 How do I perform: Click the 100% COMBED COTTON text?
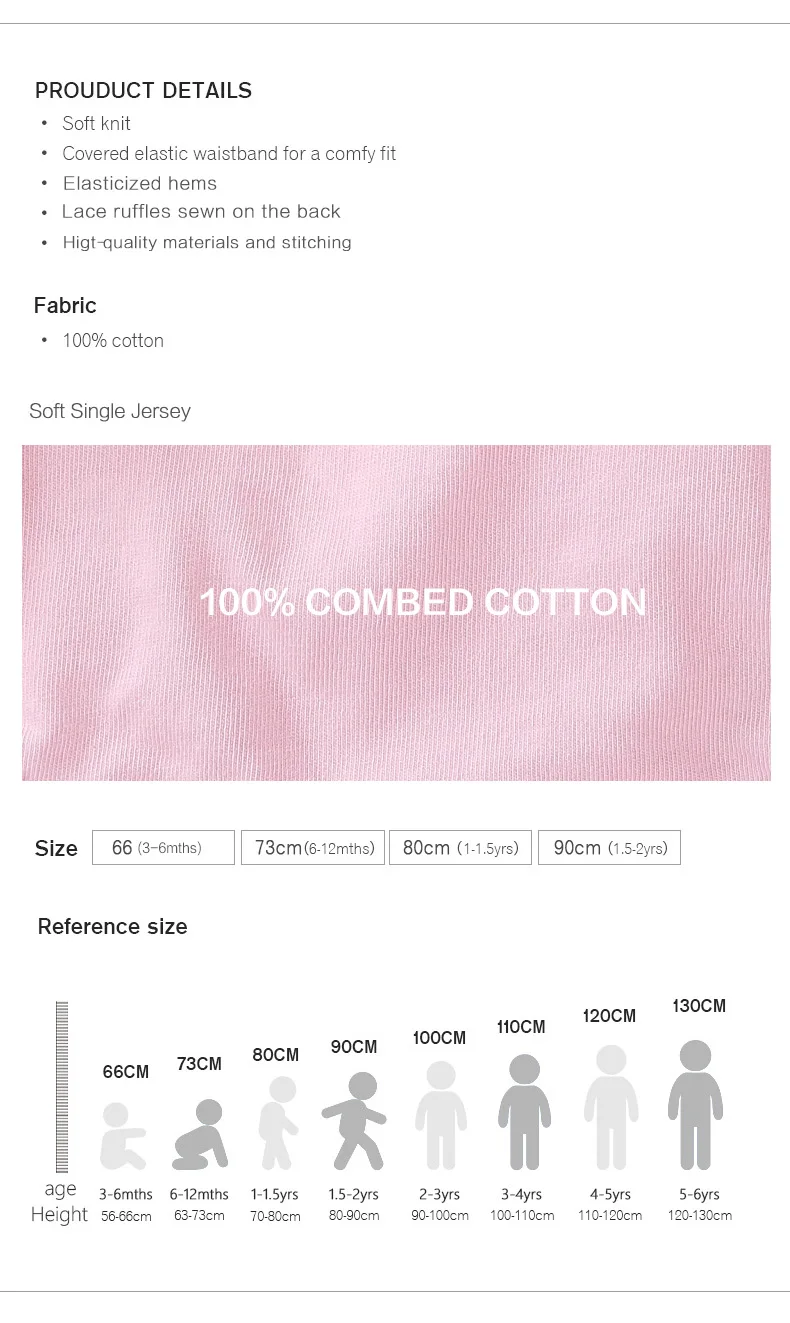pos(423,602)
